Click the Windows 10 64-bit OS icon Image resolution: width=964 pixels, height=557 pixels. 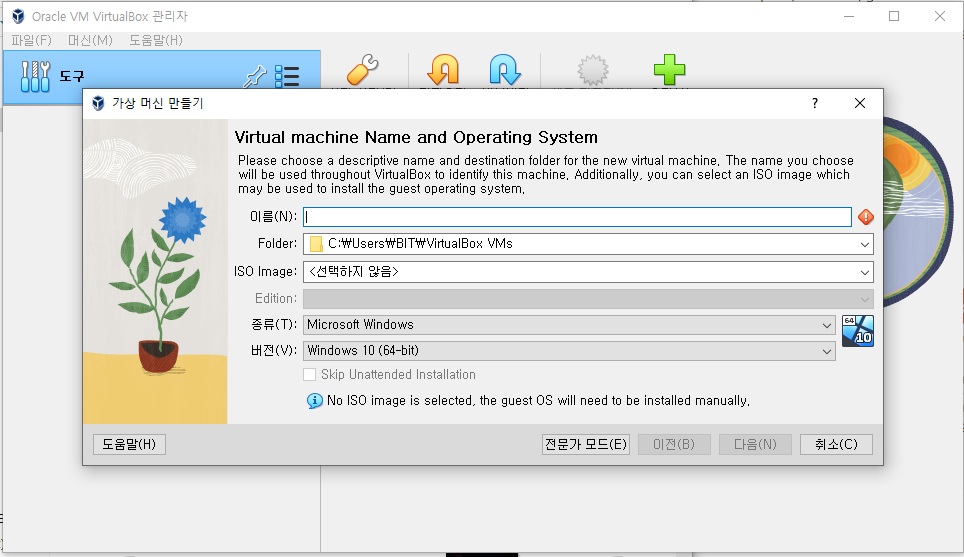tap(858, 331)
